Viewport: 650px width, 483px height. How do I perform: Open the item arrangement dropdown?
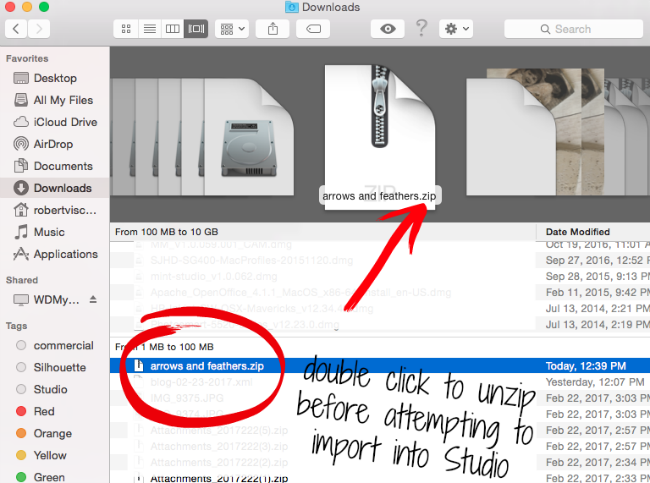(232, 29)
